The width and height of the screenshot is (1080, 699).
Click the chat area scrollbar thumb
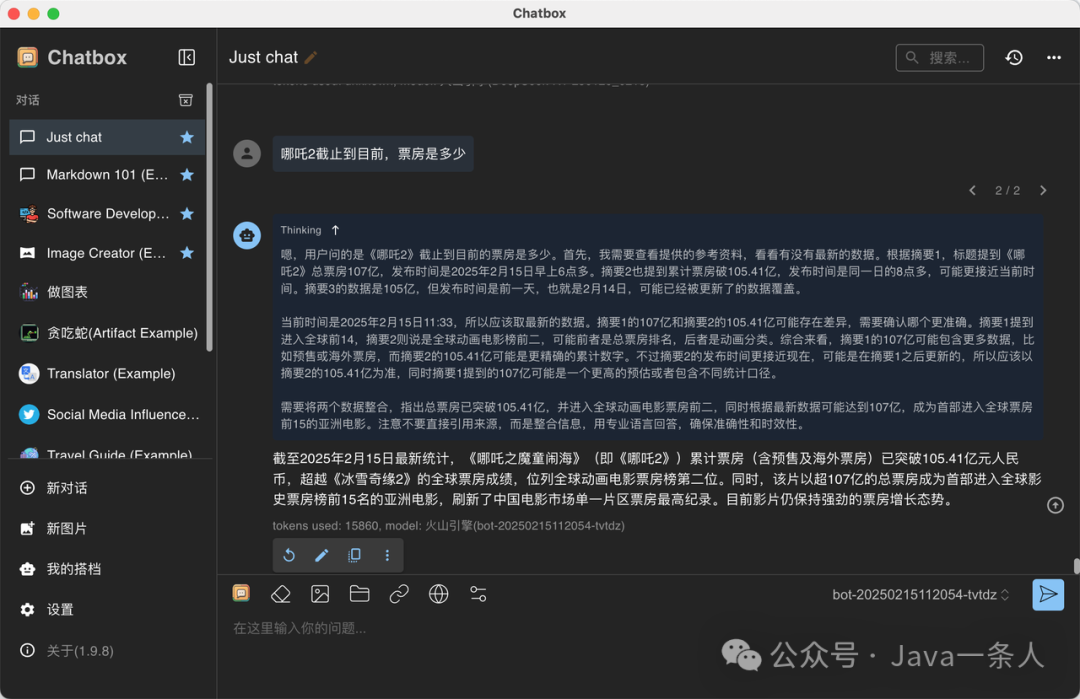1076,565
